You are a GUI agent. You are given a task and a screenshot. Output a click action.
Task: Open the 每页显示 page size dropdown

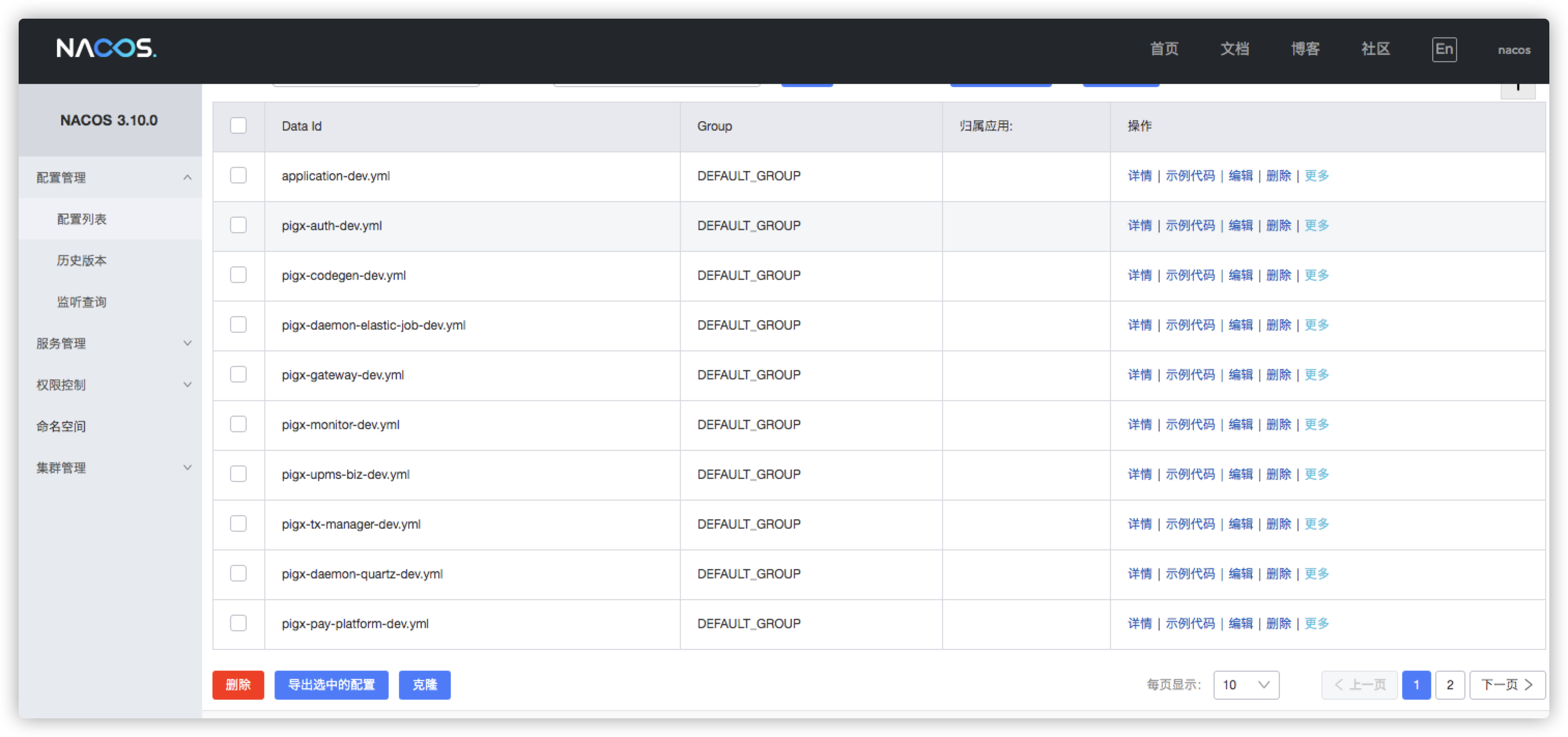tap(1246, 685)
